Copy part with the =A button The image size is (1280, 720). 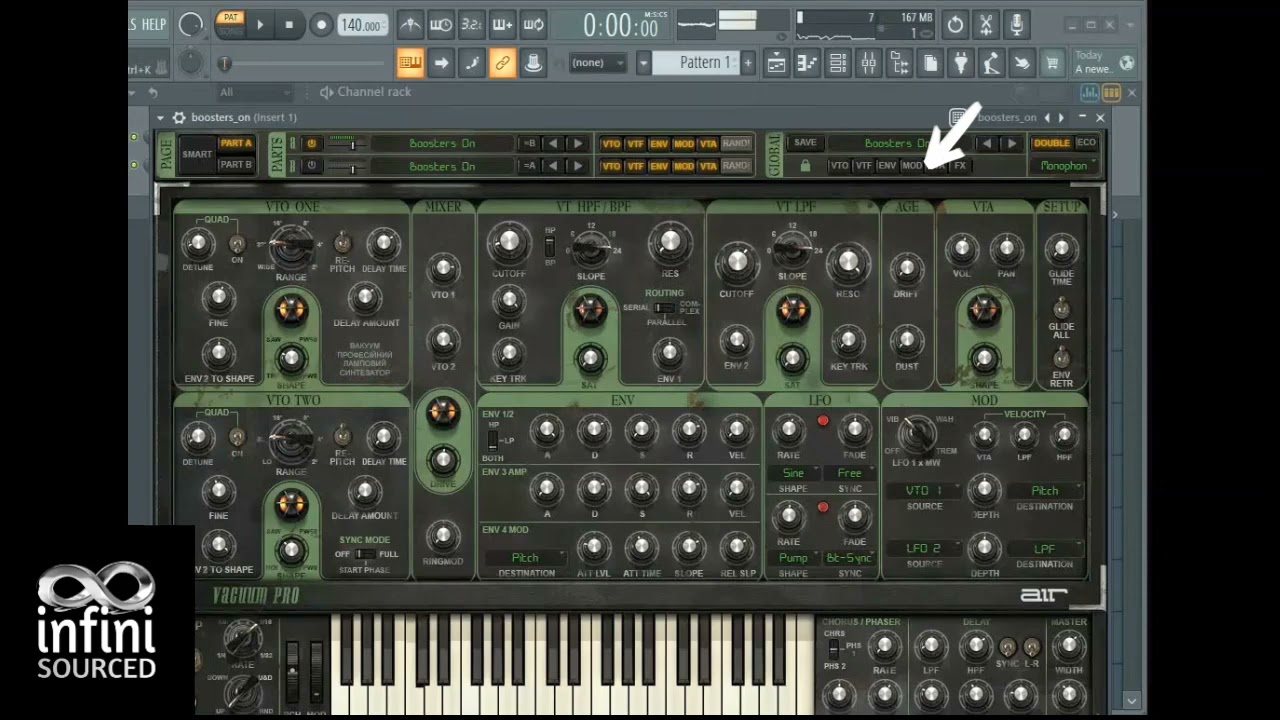pos(530,166)
